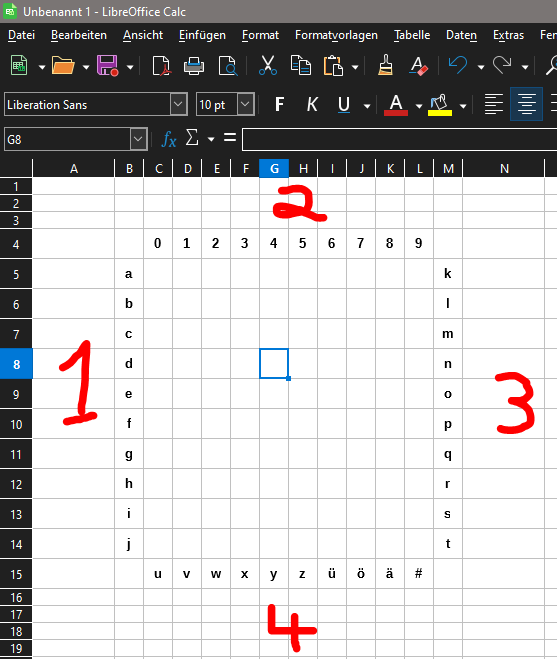Image resolution: width=557 pixels, height=659 pixels.
Task: Click the Print icon in toolbar
Action: (194, 66)
